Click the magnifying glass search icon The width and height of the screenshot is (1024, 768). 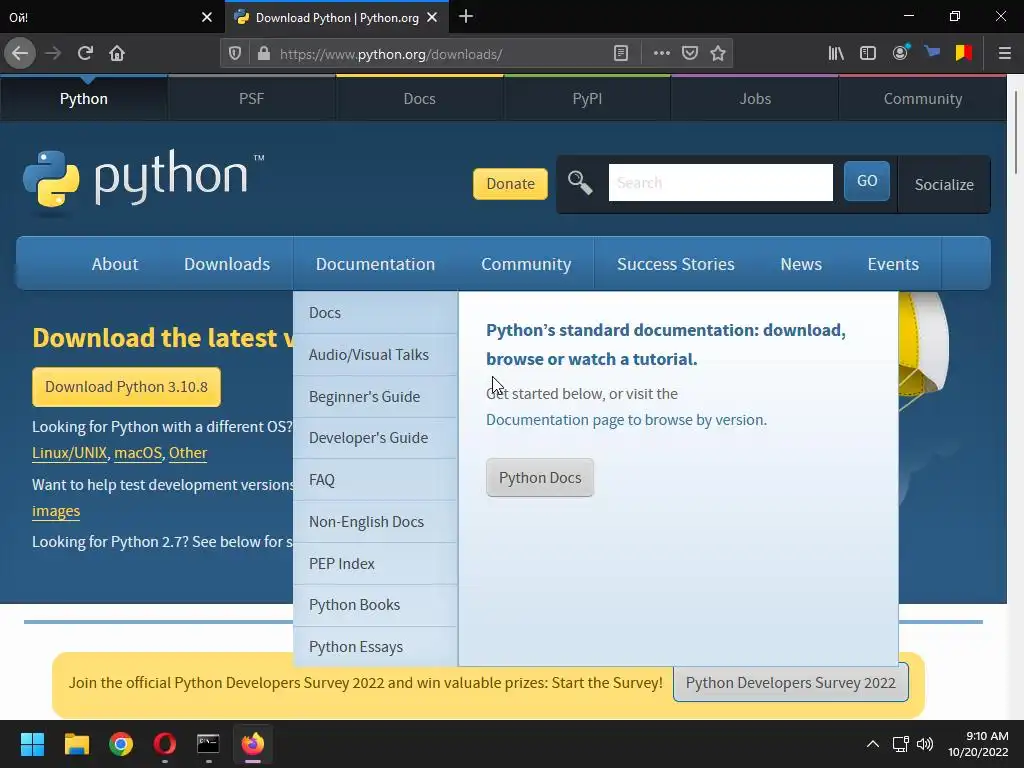tap(580, 183)
